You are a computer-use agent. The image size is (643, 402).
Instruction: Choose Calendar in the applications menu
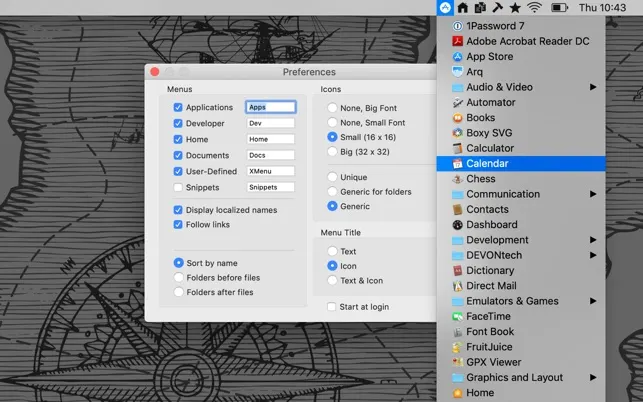(521, 164)
